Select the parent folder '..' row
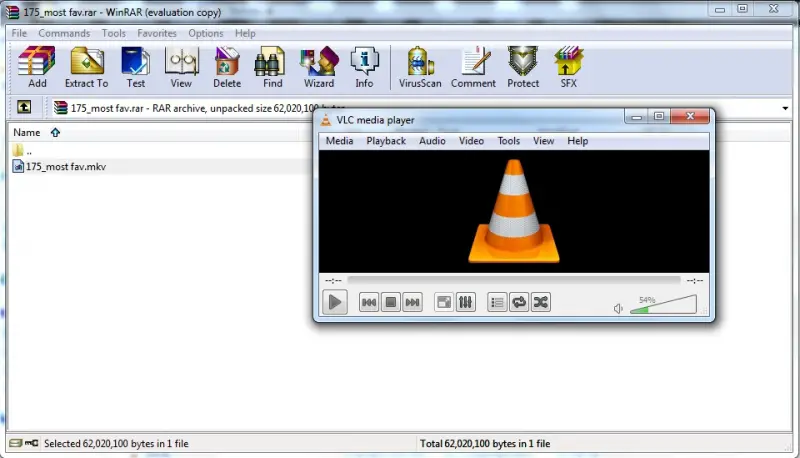 point(22,150)
